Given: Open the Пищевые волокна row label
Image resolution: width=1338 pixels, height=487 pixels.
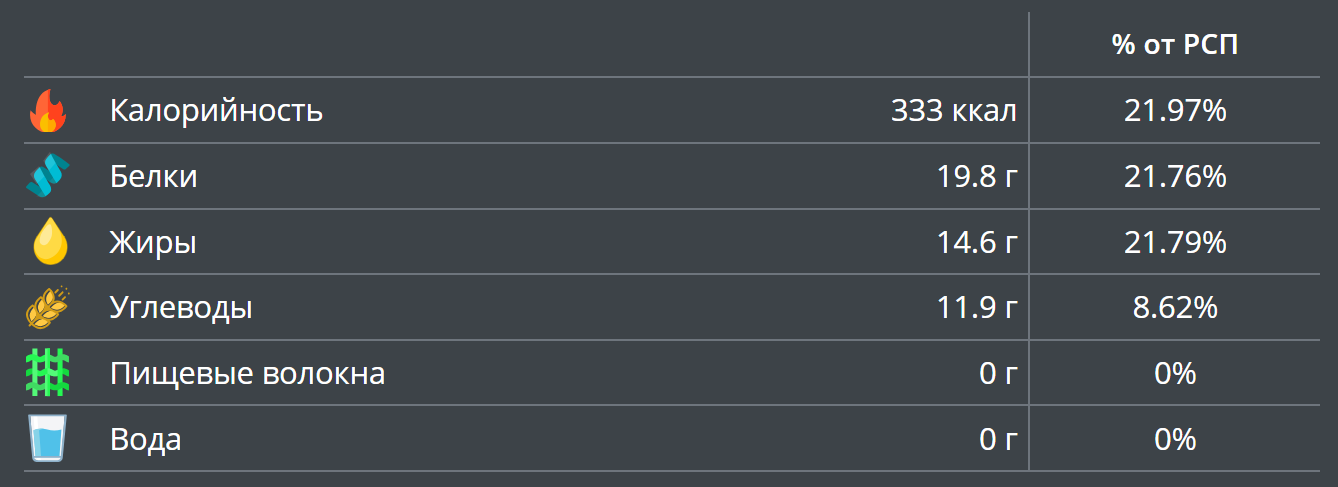Looking at the screenshot, I should coord(247,374).
